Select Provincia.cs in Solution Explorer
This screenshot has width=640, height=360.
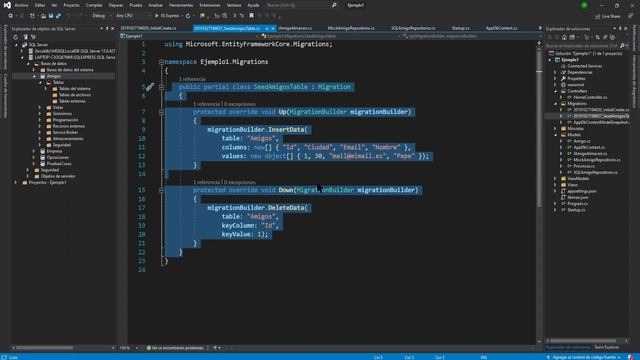click(584, 166)
